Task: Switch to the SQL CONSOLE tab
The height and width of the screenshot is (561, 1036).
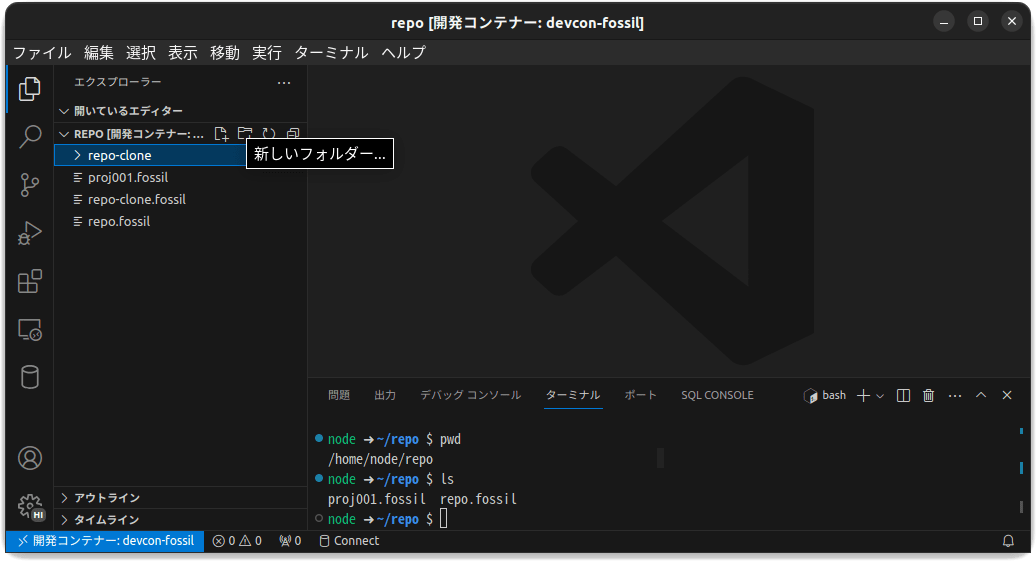Action: [x=718, y=395]
